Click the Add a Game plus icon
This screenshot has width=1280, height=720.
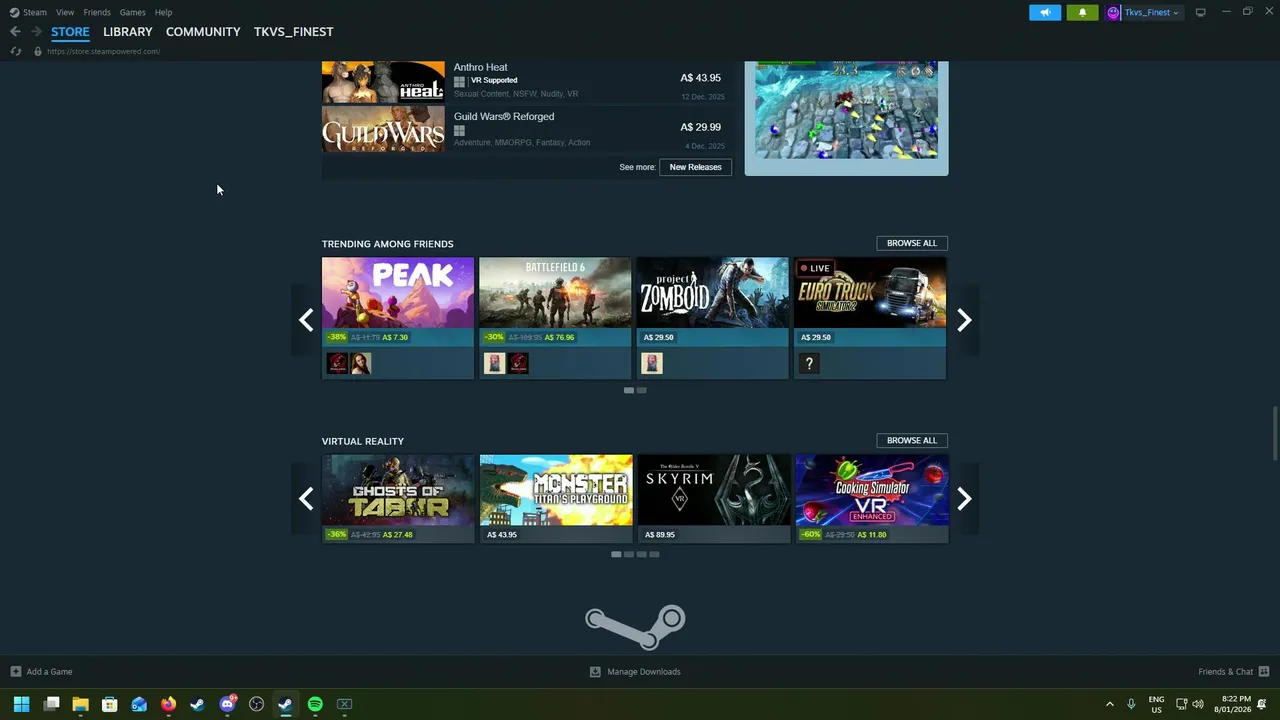(15, 671)
